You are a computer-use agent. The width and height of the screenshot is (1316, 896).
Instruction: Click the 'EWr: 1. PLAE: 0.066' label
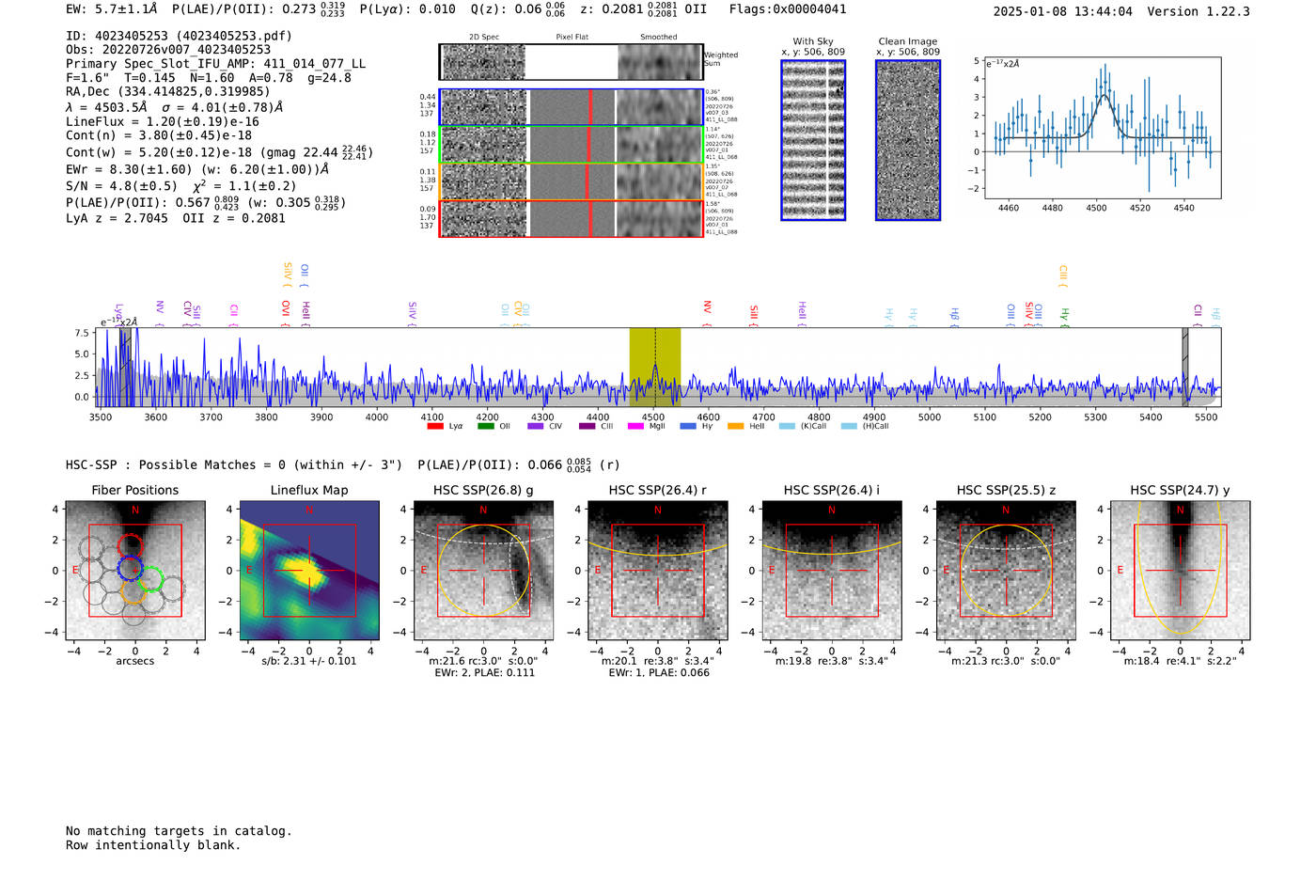658,672
